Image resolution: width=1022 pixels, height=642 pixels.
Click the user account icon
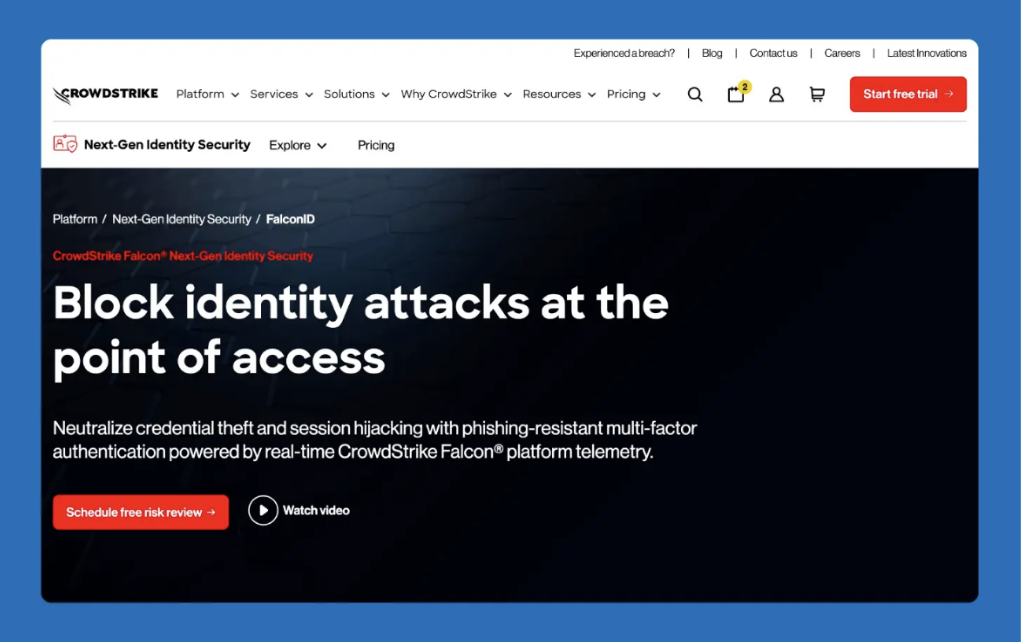(x=776, y=95)
